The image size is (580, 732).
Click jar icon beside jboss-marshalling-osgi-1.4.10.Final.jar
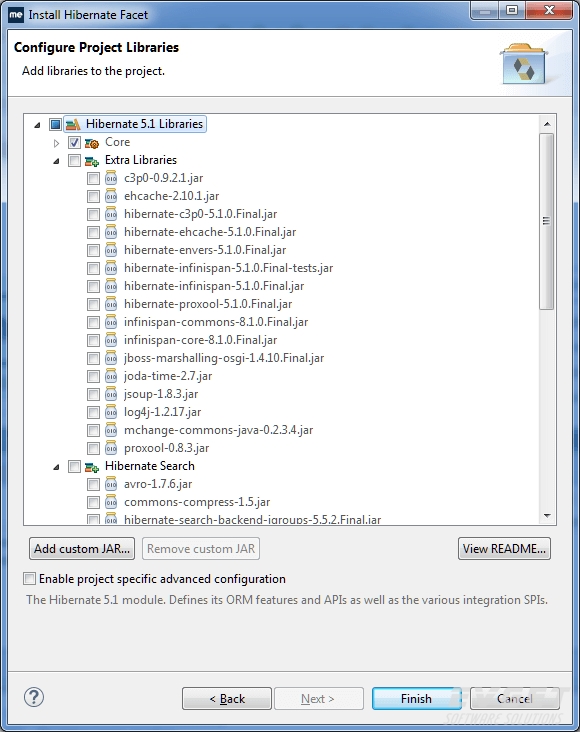[111, 358]
